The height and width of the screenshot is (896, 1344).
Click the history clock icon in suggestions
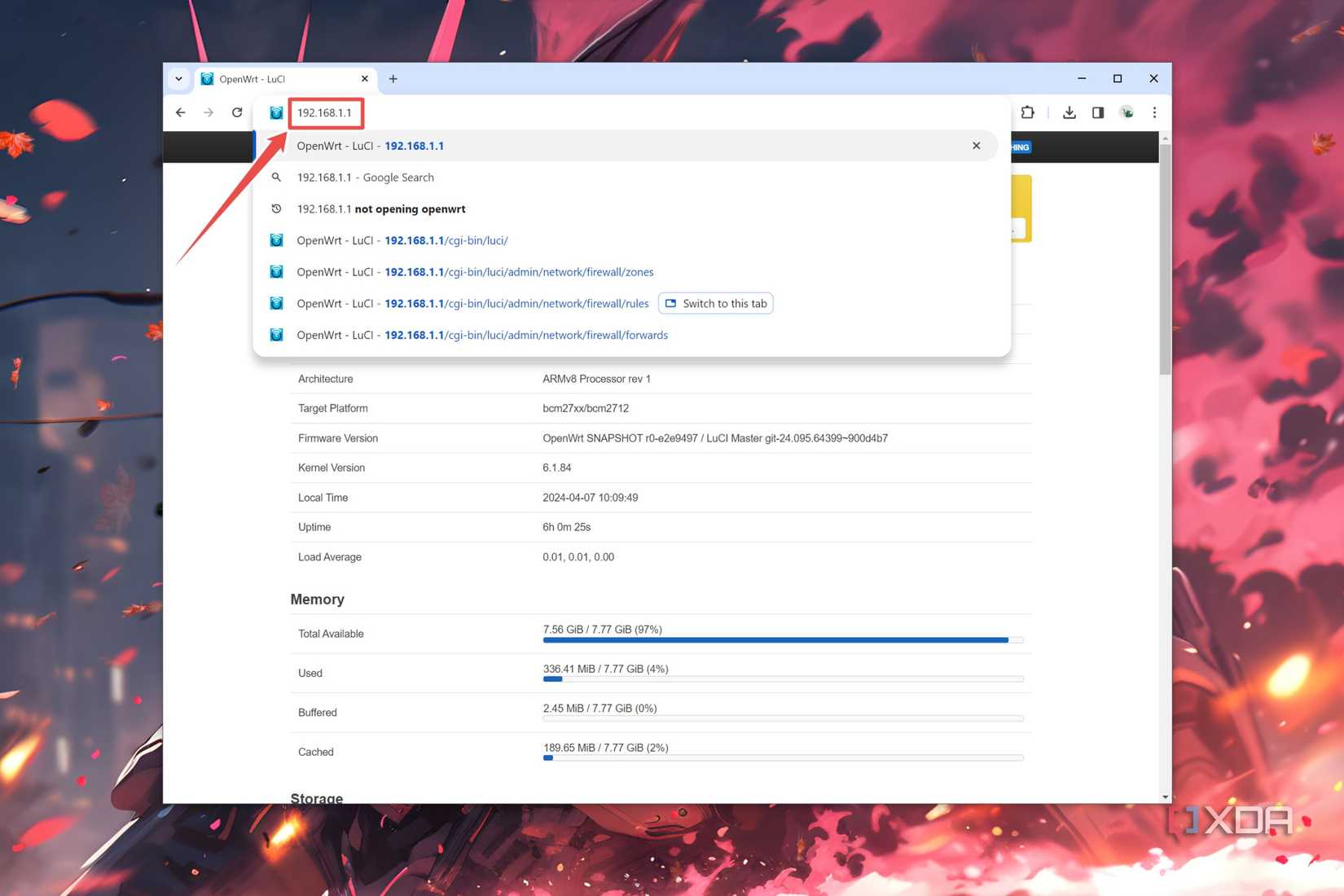pyautogui.click(x=277, y=209)
